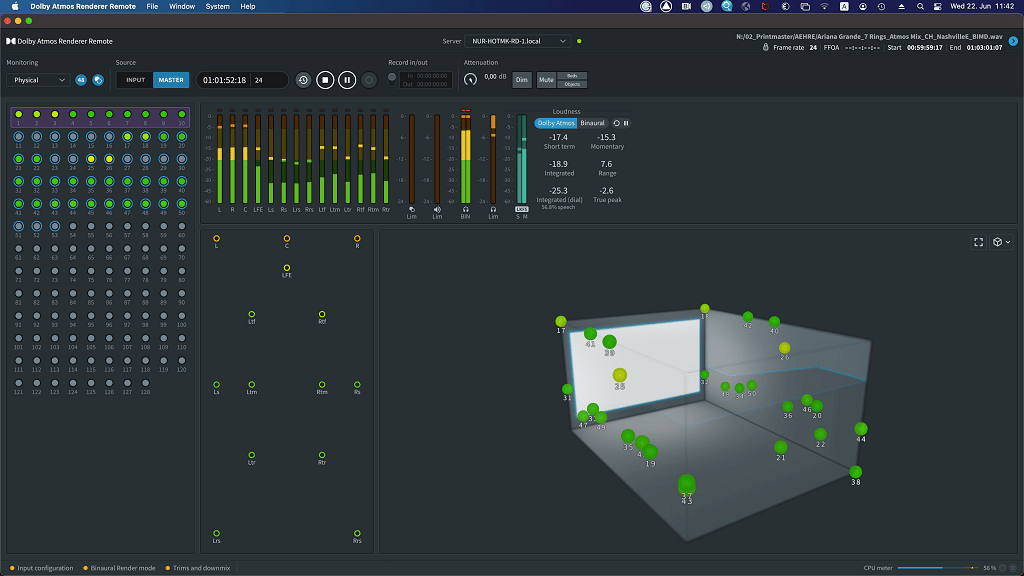Click the 48 kHz sample rate badge
Image resolution: width=1024 pixels, height=576 pixels.
(x=81, y=80)
